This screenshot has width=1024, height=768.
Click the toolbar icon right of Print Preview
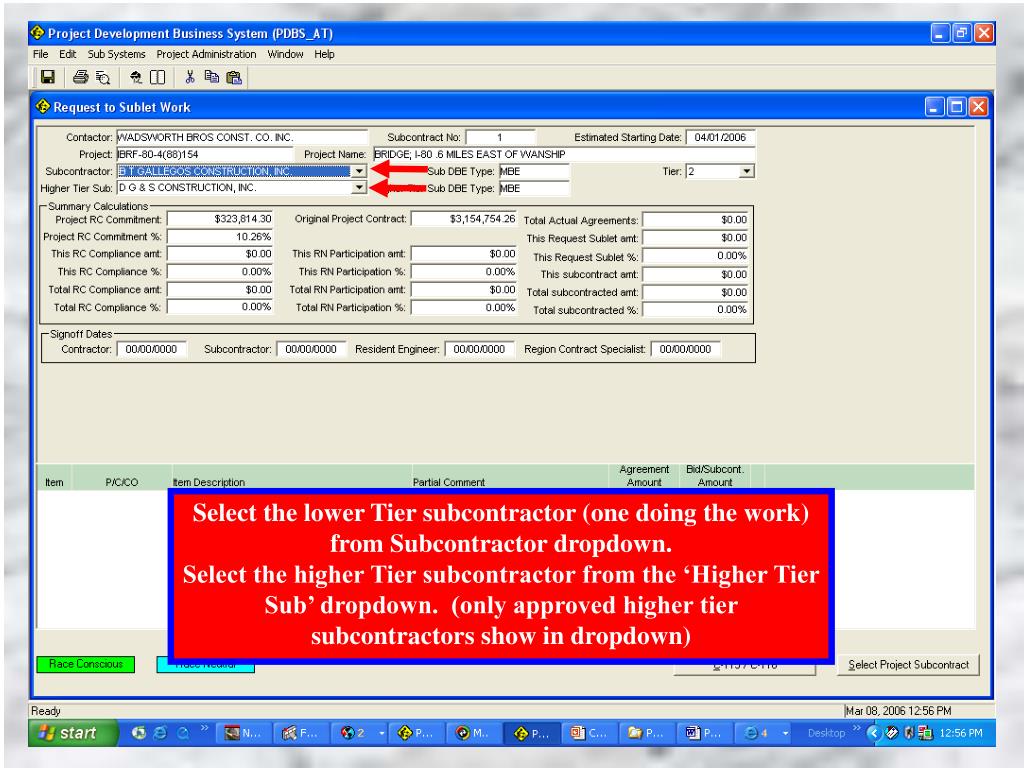(x=136, y=77)
